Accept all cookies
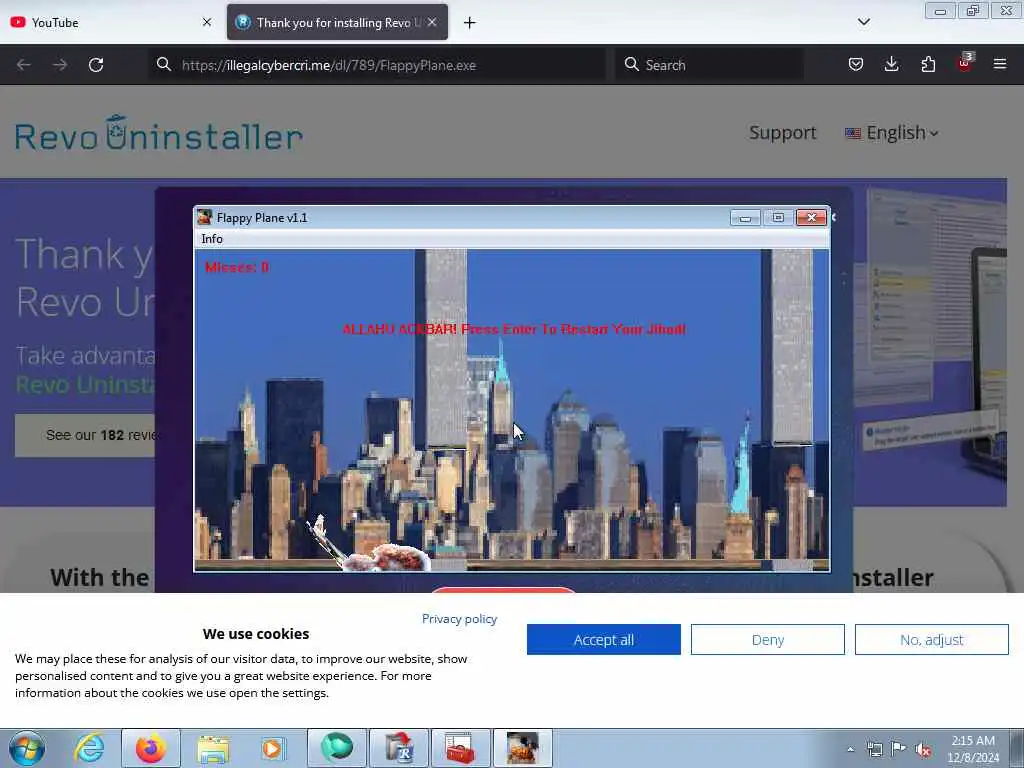This screenshot has width=1024, height=768. (603, 639)
